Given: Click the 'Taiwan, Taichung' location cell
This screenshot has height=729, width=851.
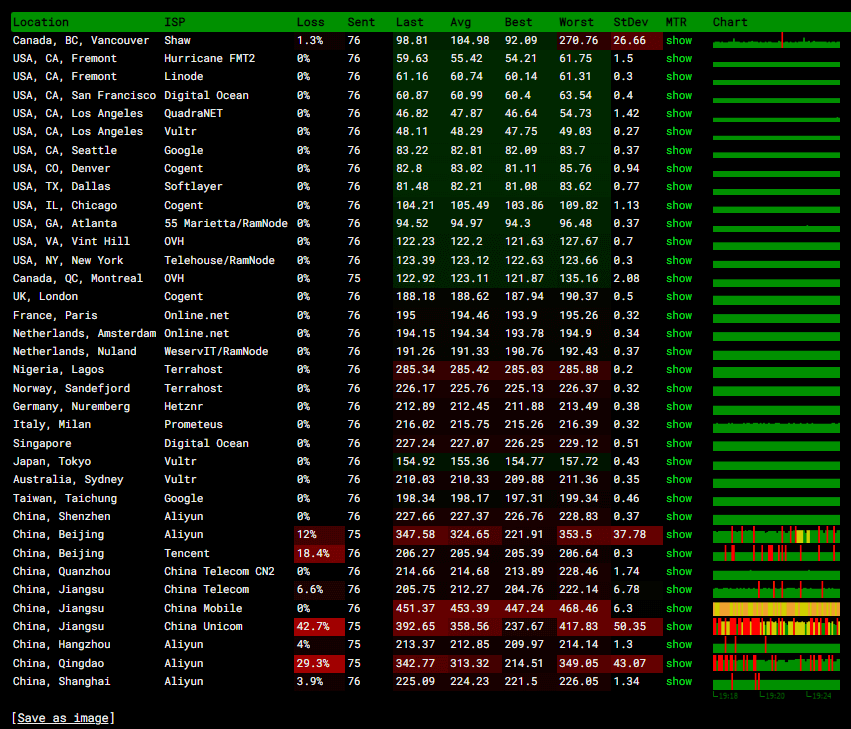Looking at the screenshot, I should [x=65, y=498].
